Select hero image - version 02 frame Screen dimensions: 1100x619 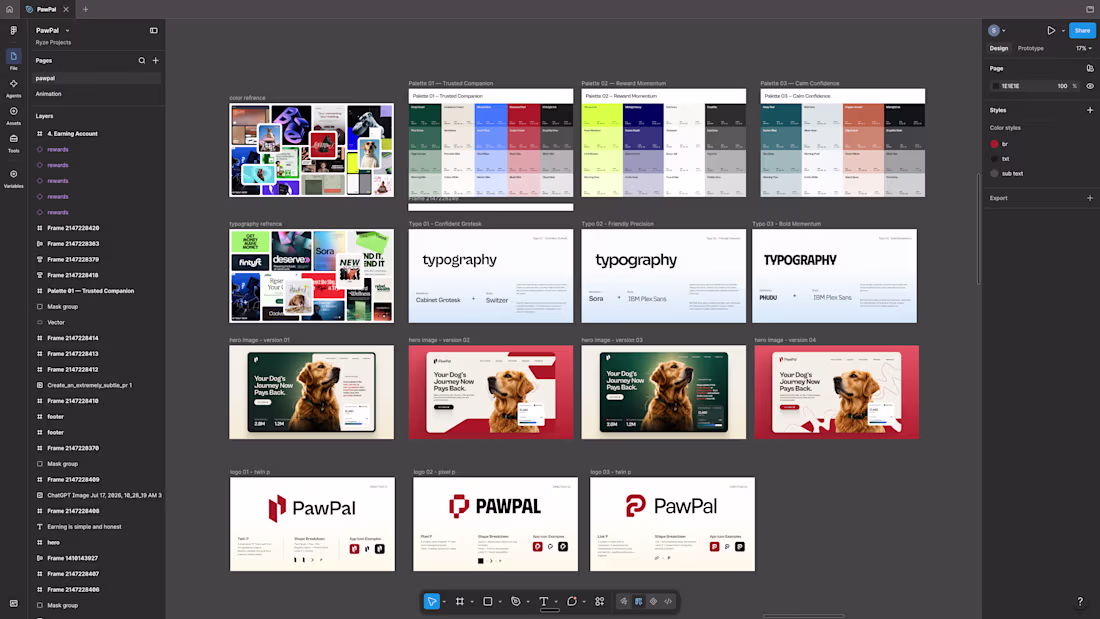(491, 392)
